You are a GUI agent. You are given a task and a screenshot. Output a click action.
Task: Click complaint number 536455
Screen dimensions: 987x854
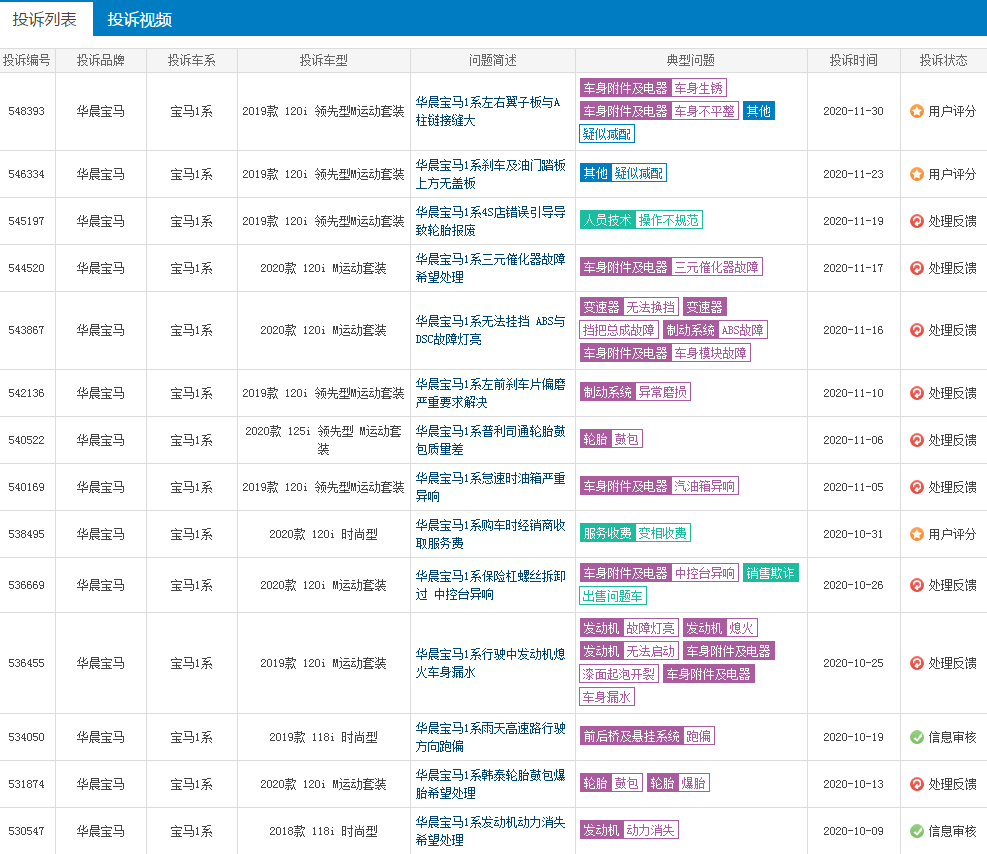point(26,663)
